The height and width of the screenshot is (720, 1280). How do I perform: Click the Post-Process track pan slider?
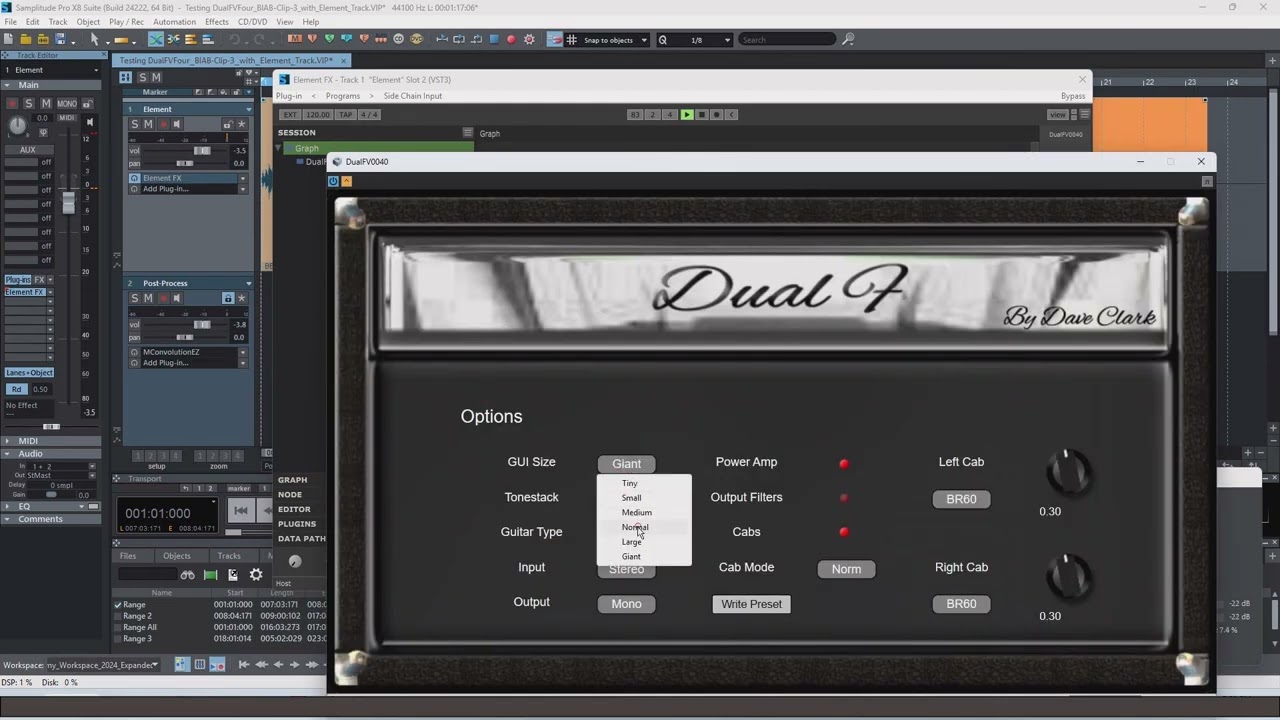point(185,337)
